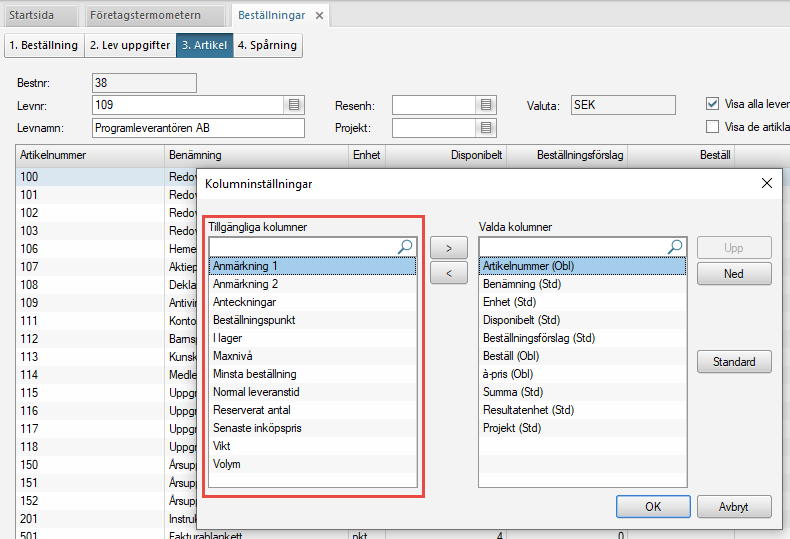Image resolution: width=790 pixels, height=539 pixels.
Task: Confirm column settings with OK
Action: pos(653,506)
